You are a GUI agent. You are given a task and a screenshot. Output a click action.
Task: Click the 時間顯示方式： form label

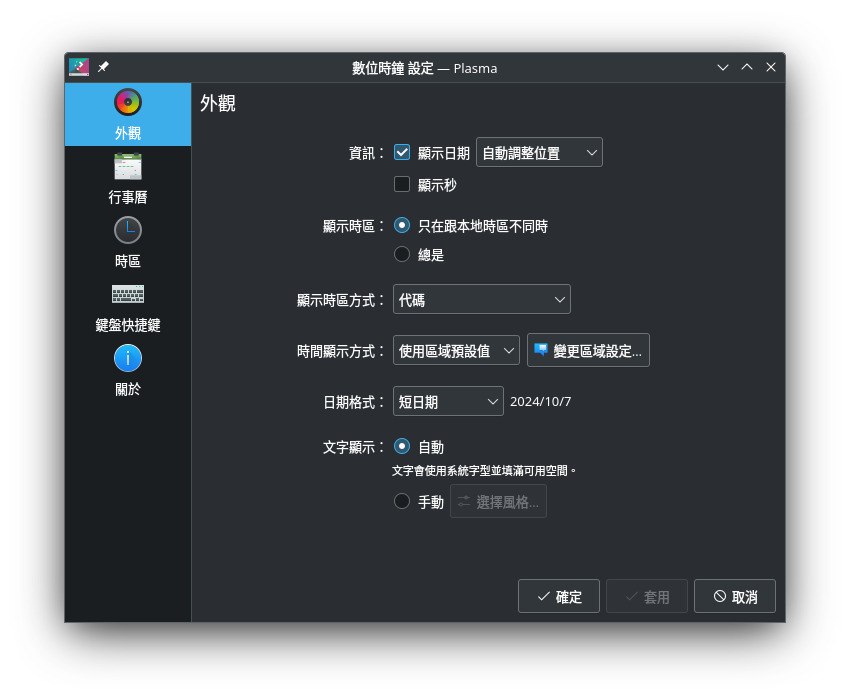click(x=340, y=351)
